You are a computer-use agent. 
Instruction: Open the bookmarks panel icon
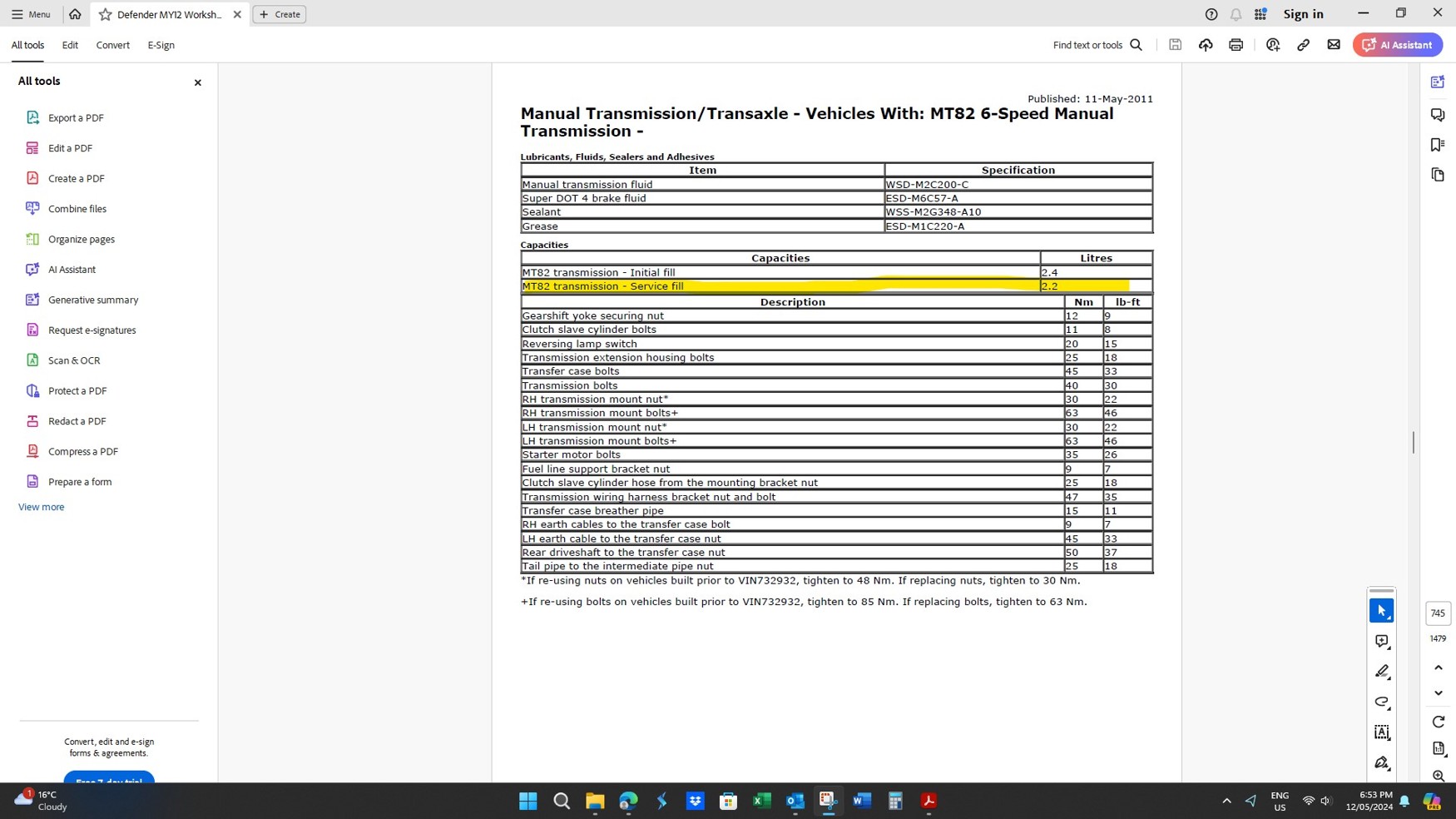coord(1437,145)
